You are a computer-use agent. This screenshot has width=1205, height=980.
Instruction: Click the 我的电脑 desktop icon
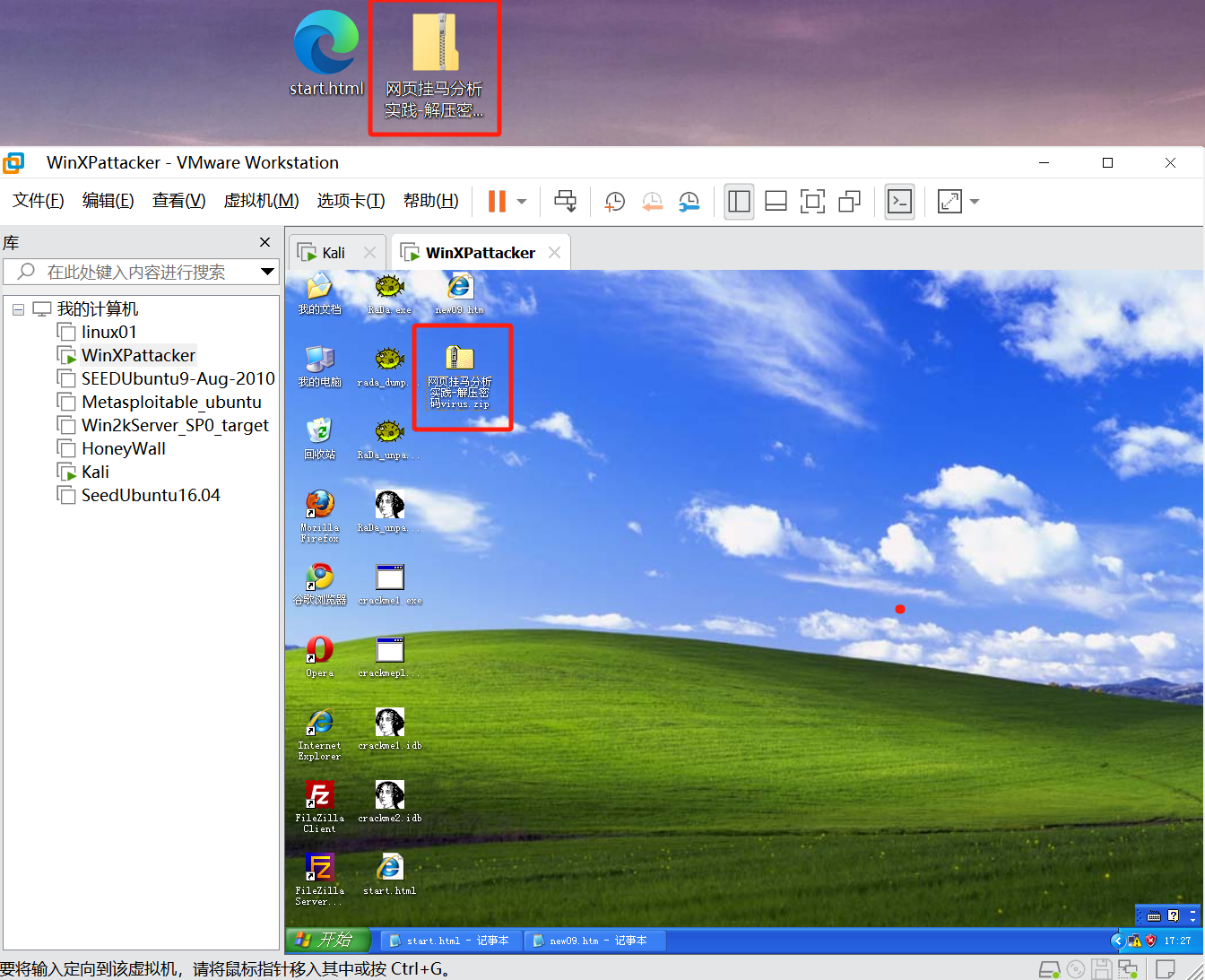pyautogui.click(x=319, y=366)
